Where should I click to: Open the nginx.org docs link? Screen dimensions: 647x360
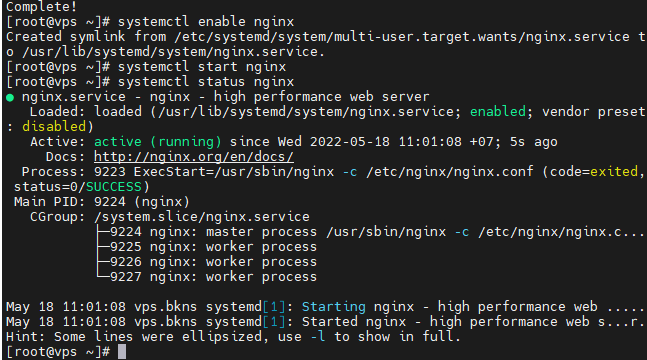click(194, 157)
